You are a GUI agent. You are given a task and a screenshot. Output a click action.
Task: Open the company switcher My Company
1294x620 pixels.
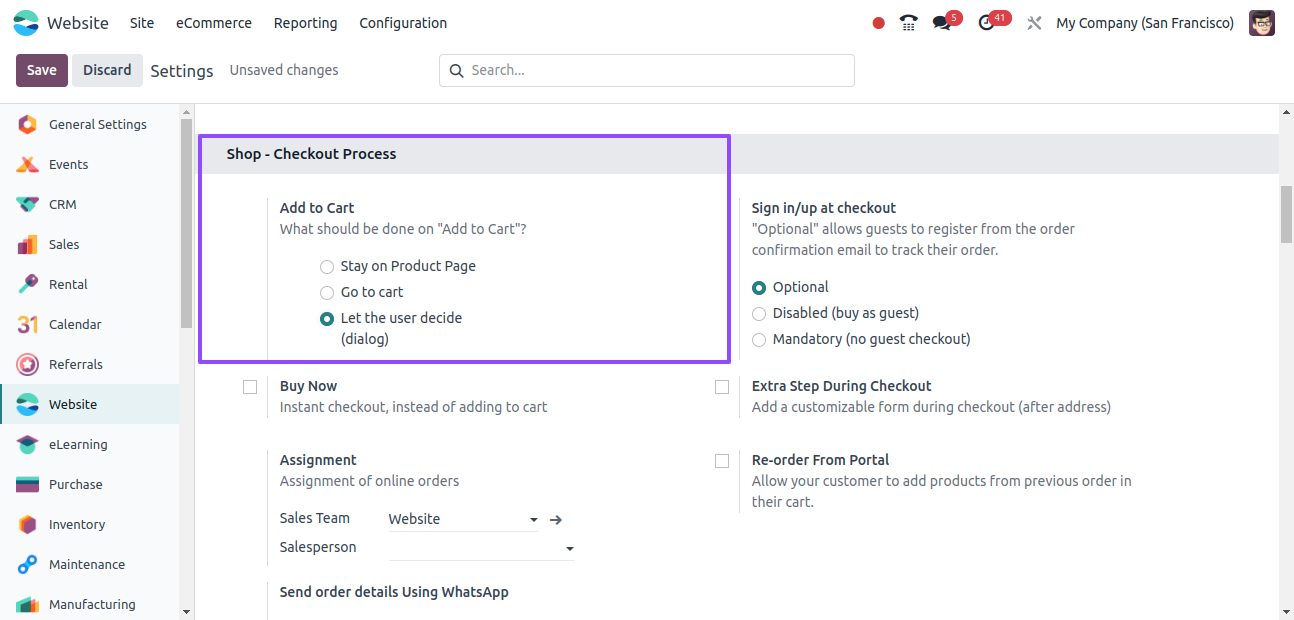[x=1145, y=23]
